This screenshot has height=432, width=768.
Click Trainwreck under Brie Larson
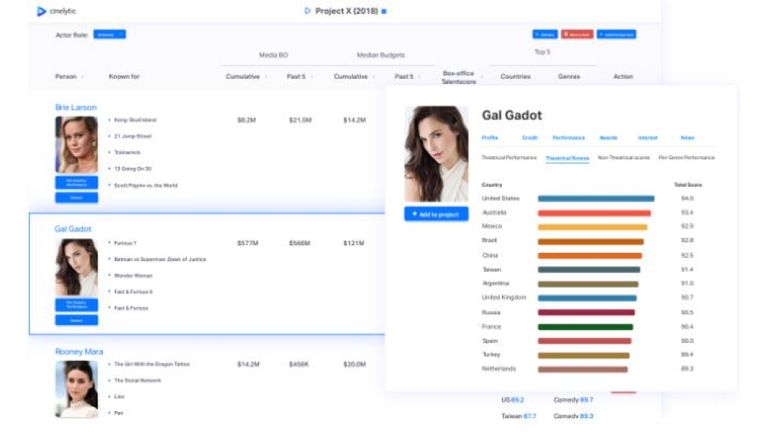(127, 152)
